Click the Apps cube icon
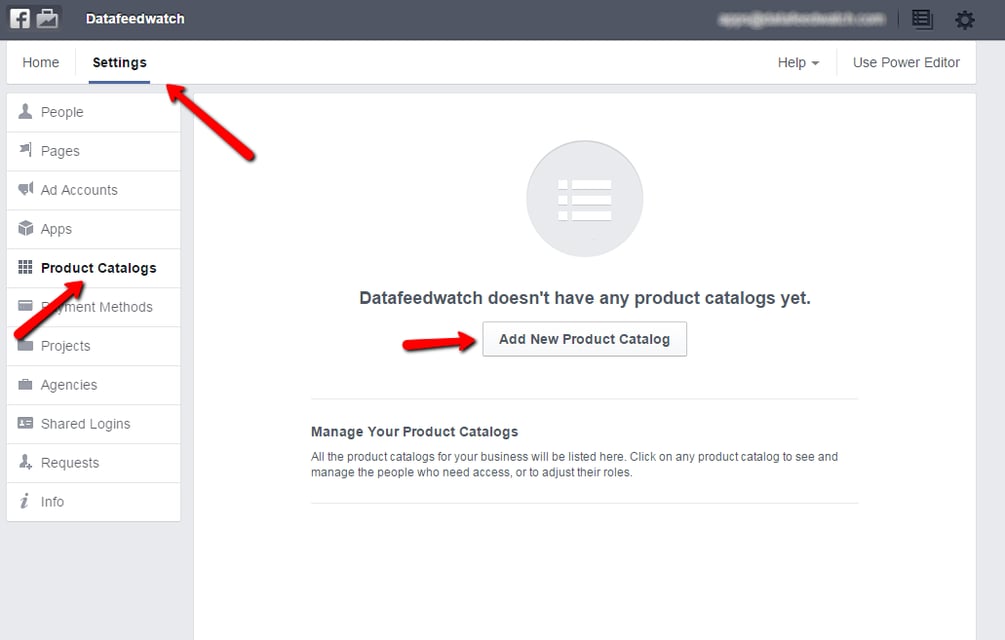The height and width of the screenshot is (640, 1005). click(25, 229)
